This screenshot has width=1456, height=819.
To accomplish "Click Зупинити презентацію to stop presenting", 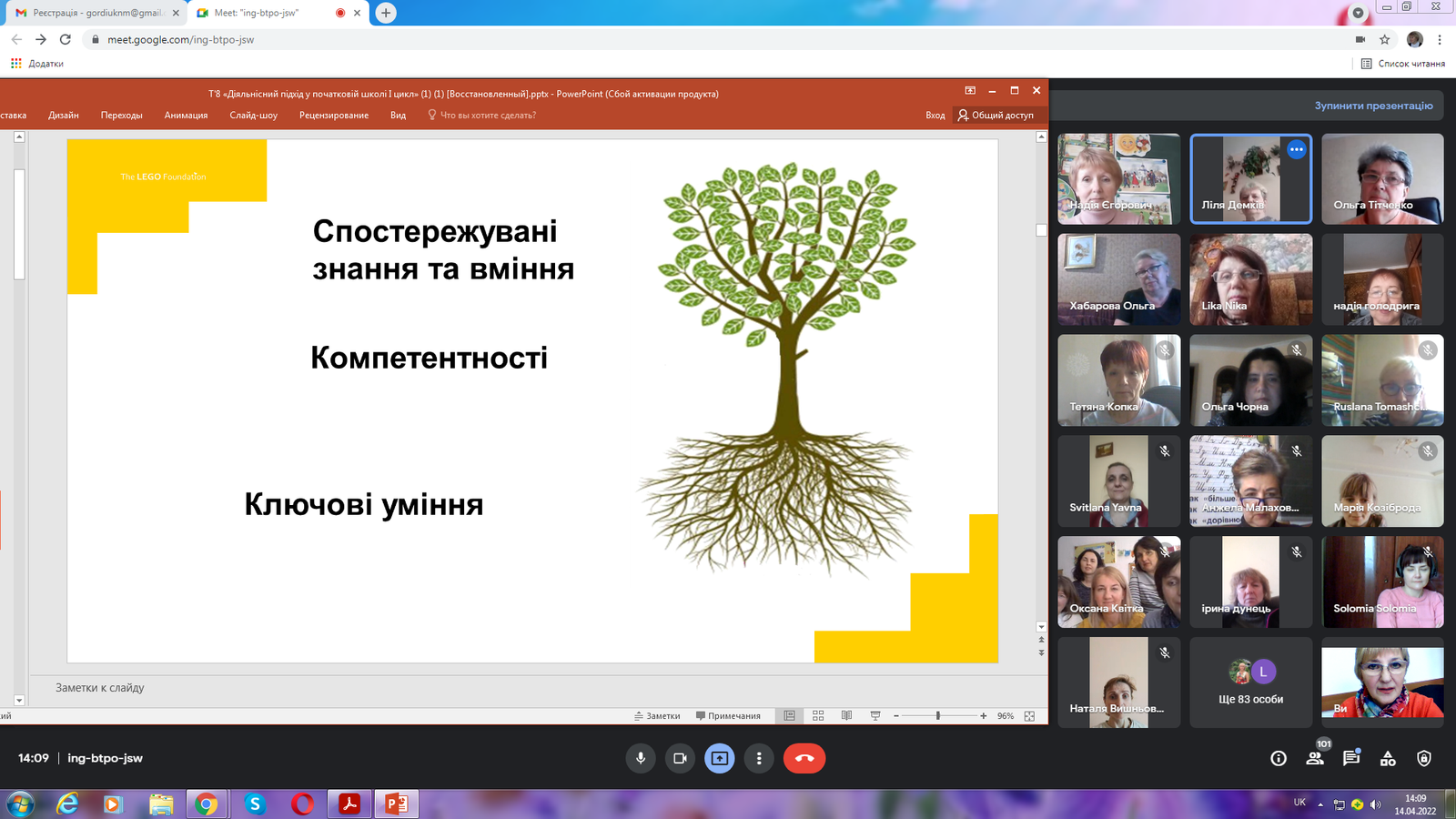I will [x=1373, y=106].
